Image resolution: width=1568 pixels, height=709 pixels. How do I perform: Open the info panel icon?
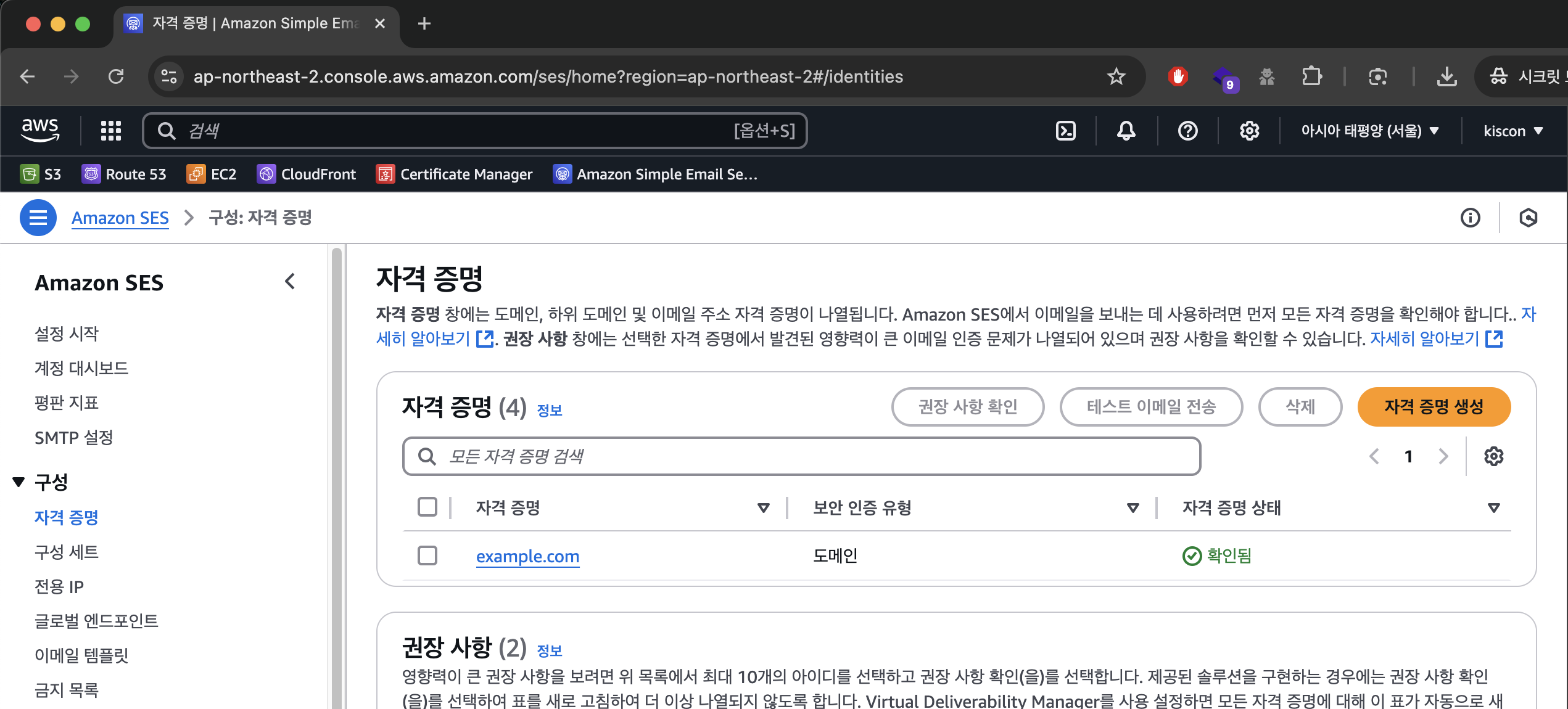point(1470,218)
